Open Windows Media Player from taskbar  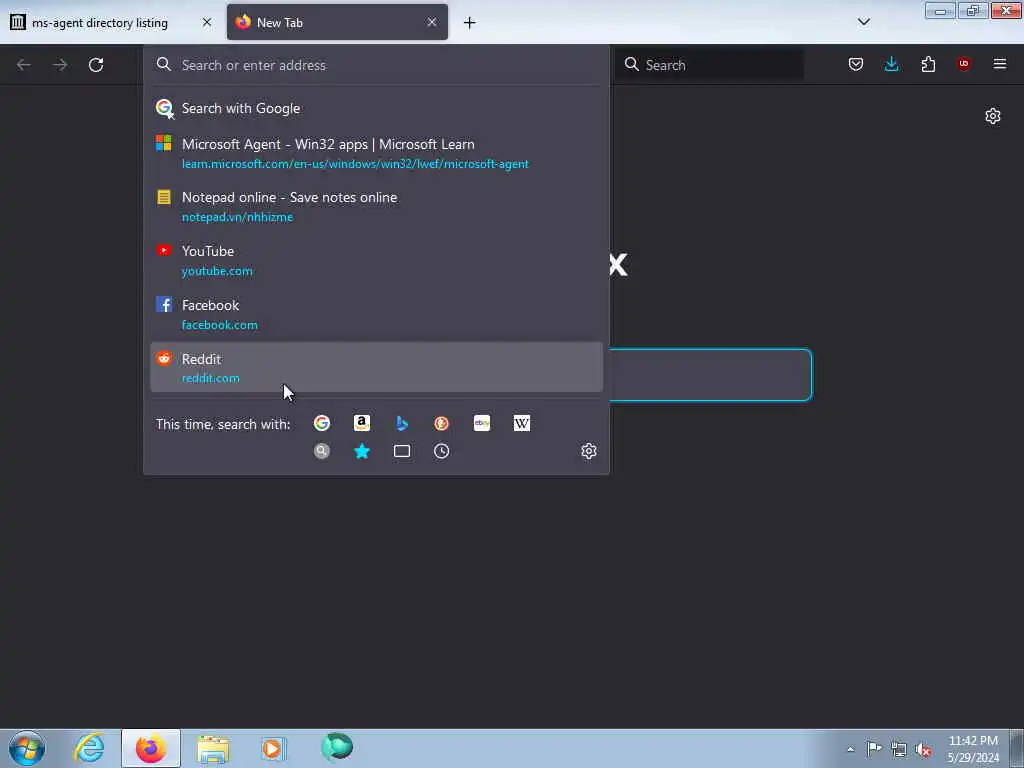(274, 748)
